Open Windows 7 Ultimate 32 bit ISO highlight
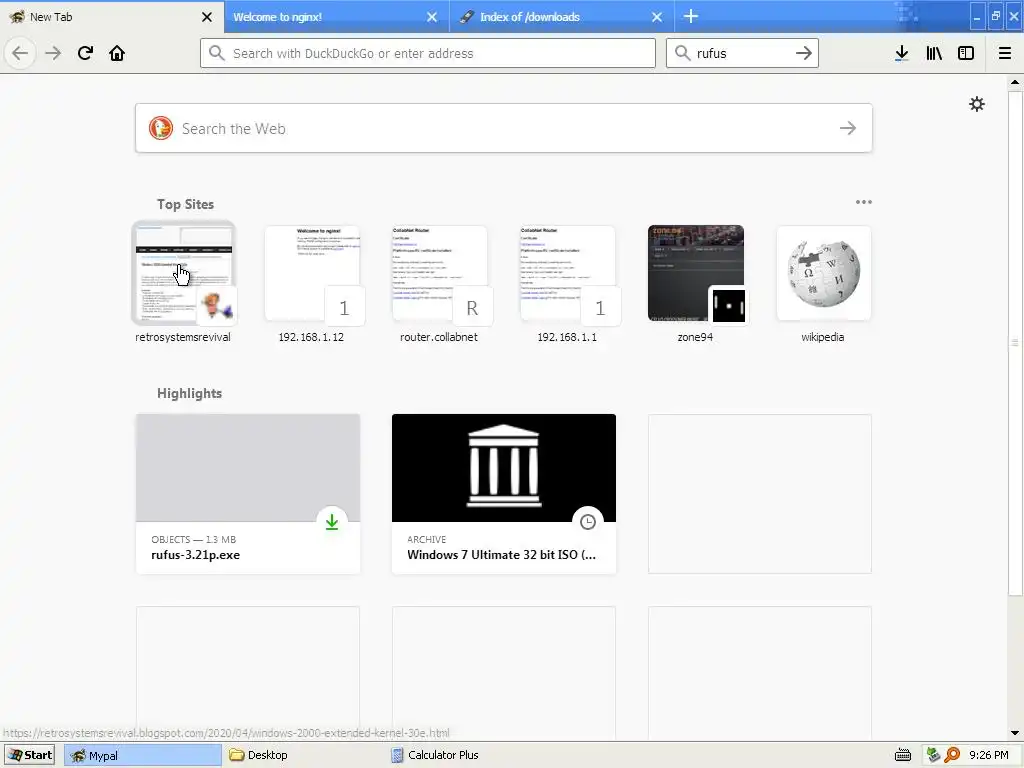The height and width of the screenshot is (768, 1024). (x=504, y=494)
